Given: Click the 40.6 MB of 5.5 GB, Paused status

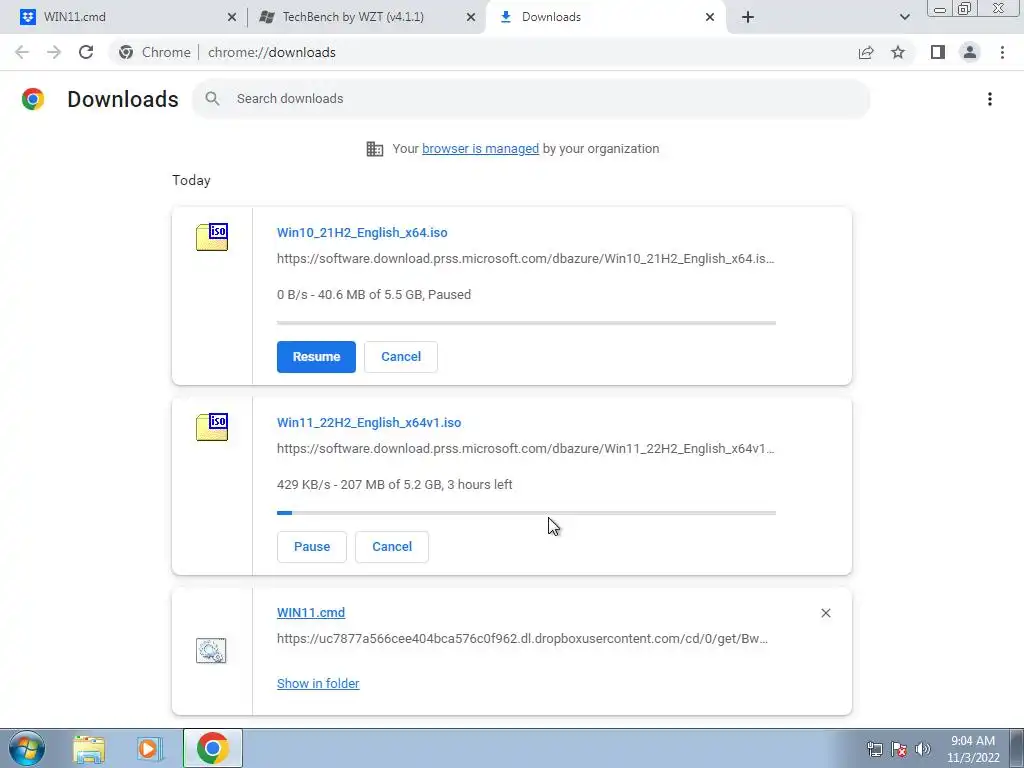Looking at the screenshot, I should [x=374, y=295].
